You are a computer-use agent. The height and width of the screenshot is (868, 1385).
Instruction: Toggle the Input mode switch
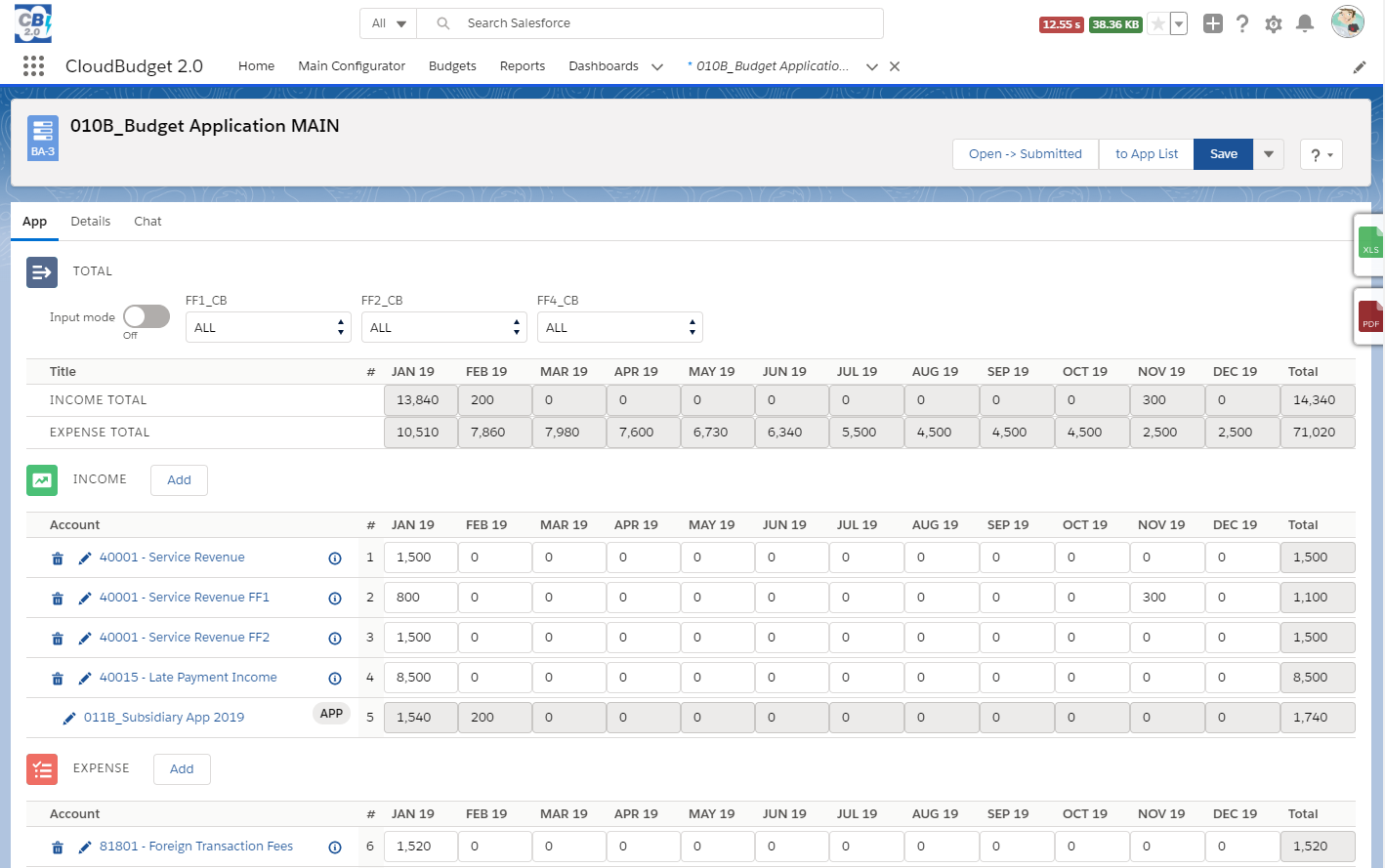point(147,316)
